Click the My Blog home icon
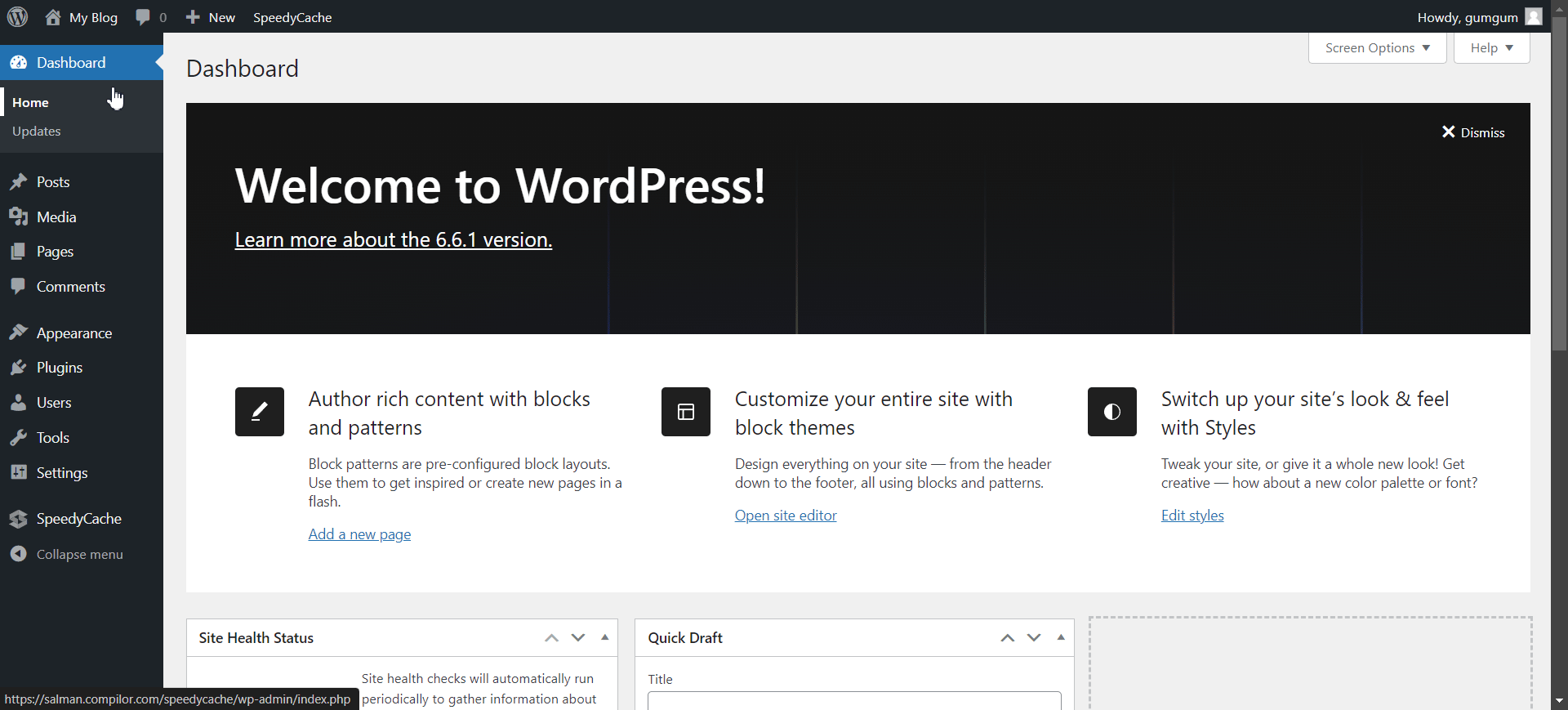 [53, 17]
